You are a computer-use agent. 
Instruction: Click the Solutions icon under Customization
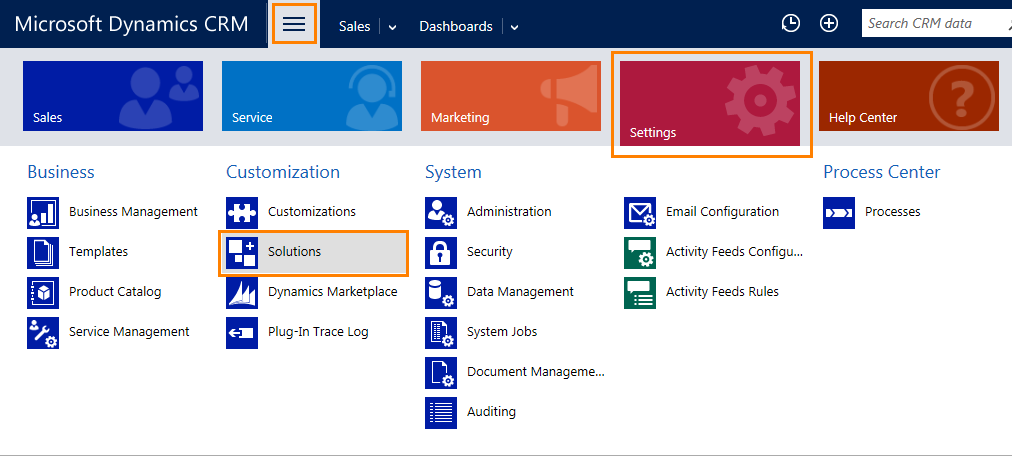[x=242, y=252]
